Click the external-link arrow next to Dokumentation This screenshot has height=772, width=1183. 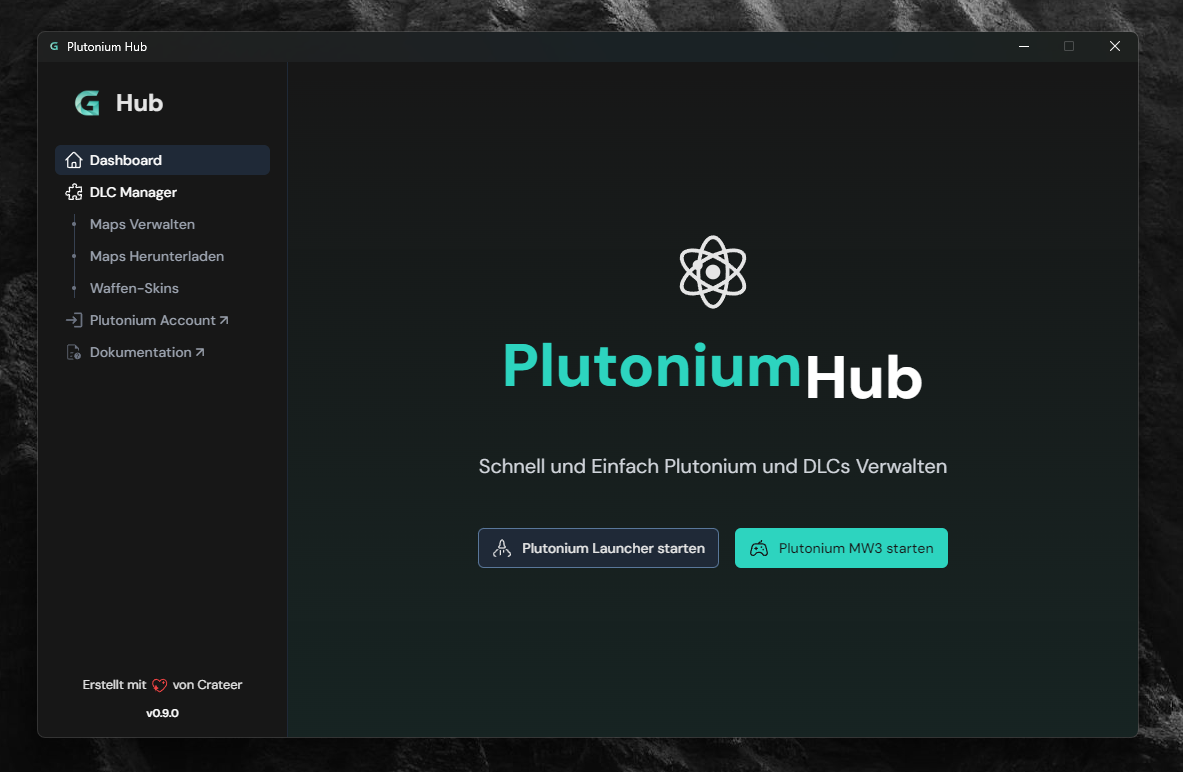click(200, 351)
